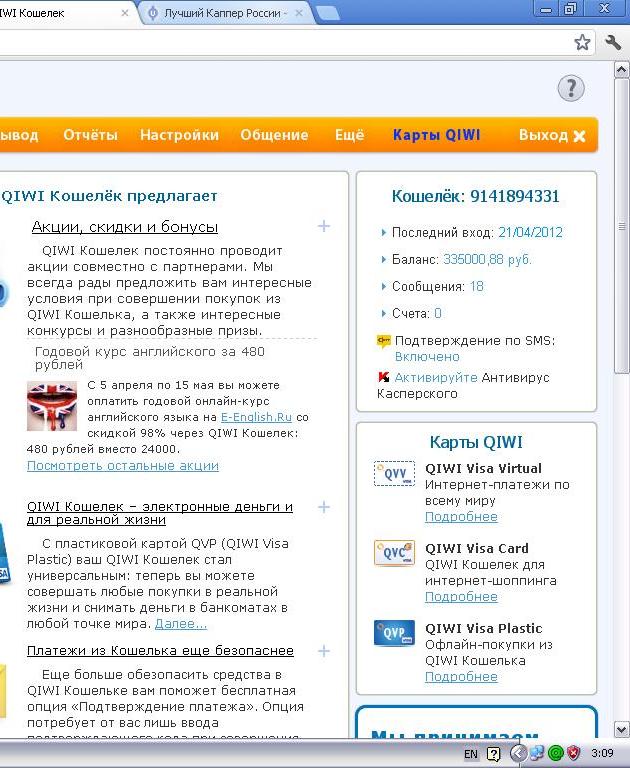Viewport: 630px width, 768px height.
Task: Click the page scrollbar up arrow
Action: [x=622, y=70]
